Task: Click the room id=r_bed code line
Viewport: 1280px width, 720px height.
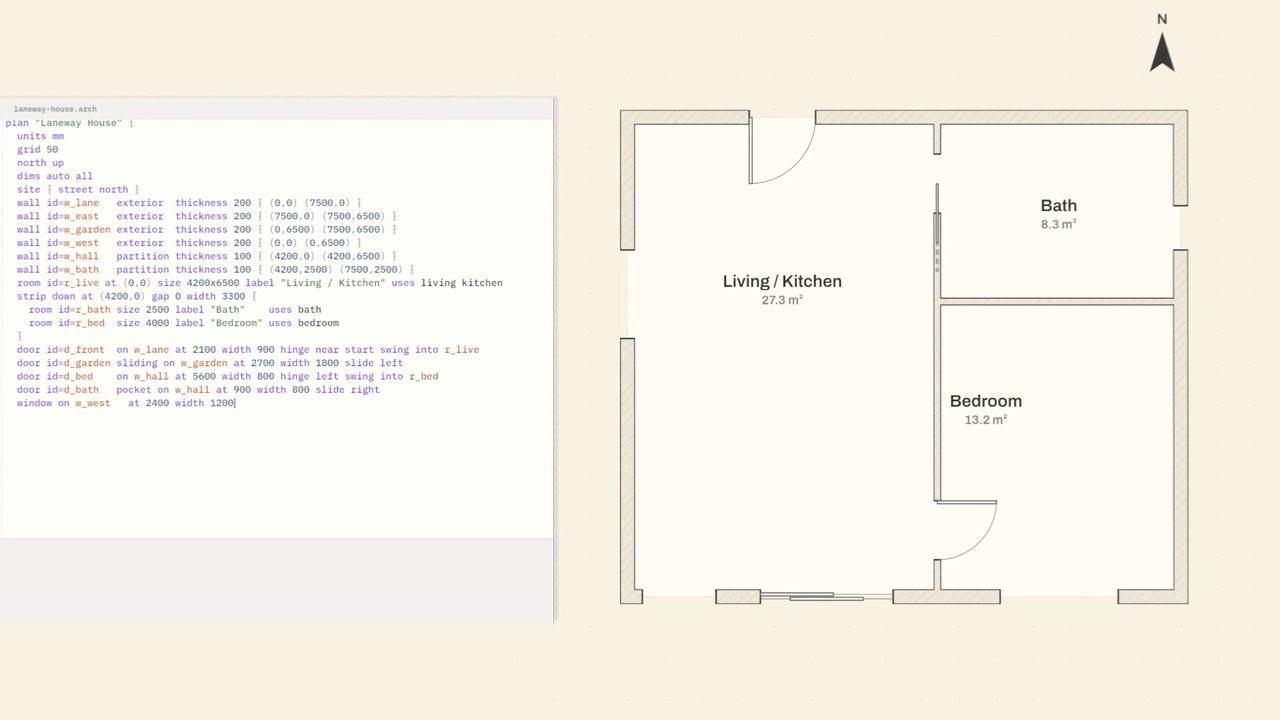Action: (184, 323)
